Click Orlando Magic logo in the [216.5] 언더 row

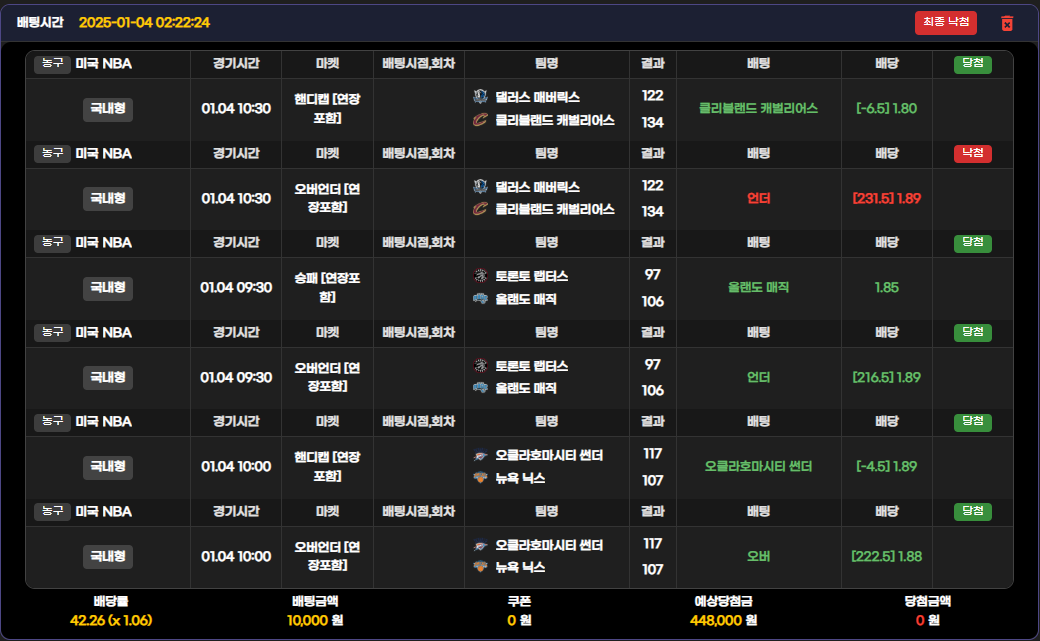[480, 388]
